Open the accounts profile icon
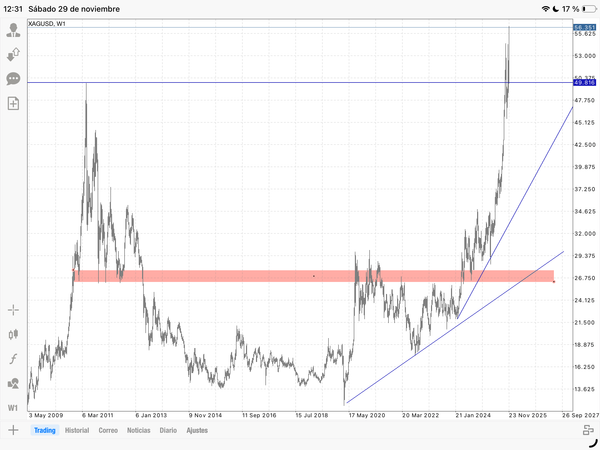 pyautogui.click(x=13, y=30)
